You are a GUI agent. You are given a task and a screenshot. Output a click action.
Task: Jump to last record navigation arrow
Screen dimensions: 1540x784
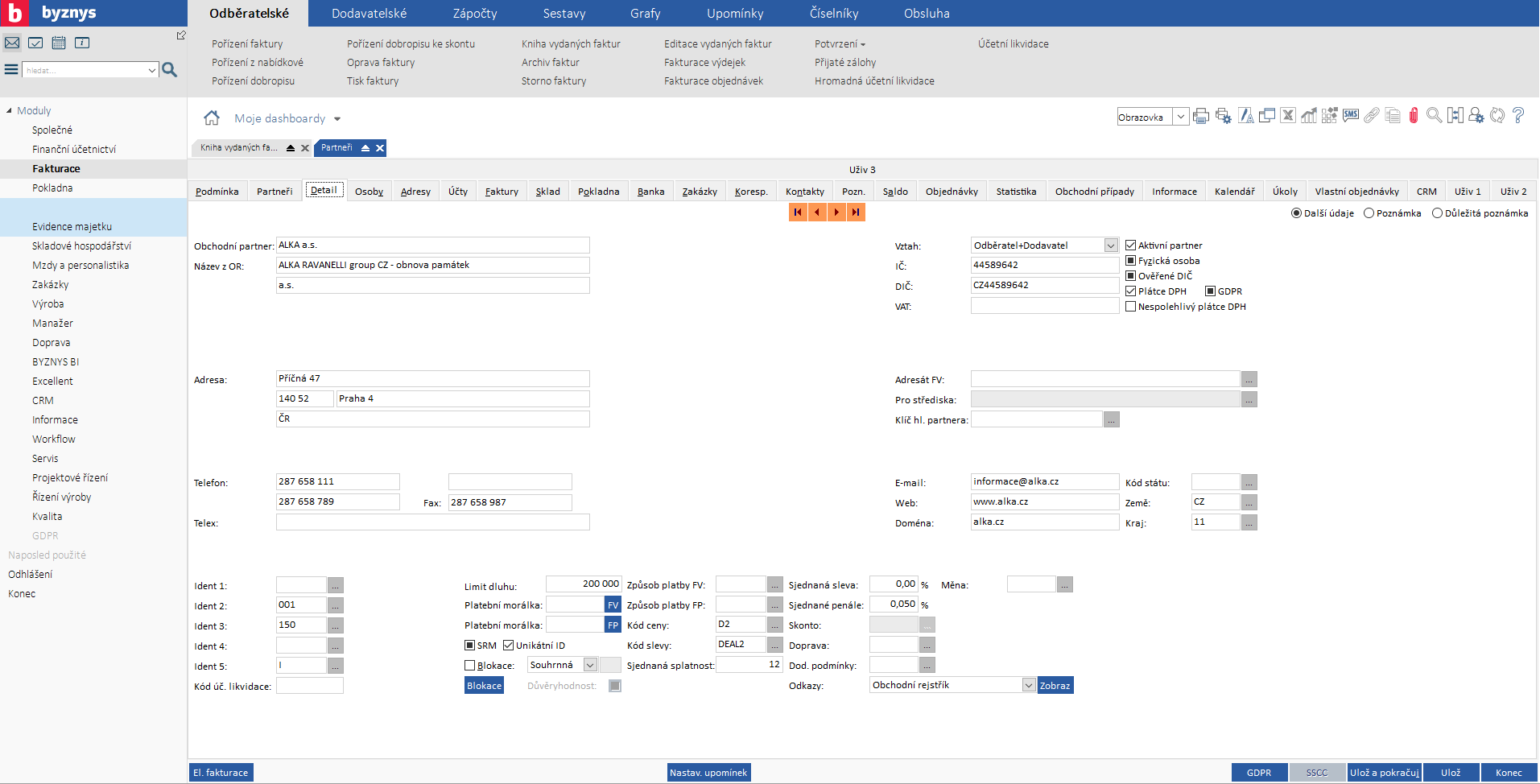pyautogui.click(x=856, y=212)
